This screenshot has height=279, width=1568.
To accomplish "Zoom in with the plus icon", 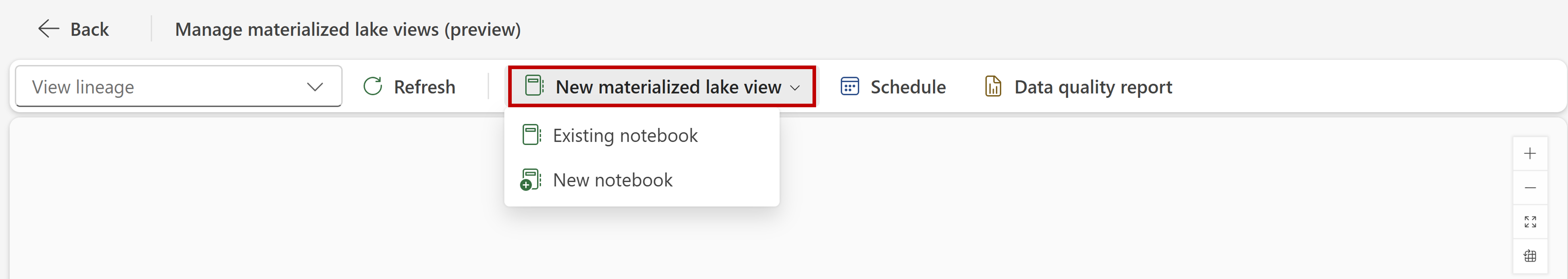I will click(x=1530, y=154).
